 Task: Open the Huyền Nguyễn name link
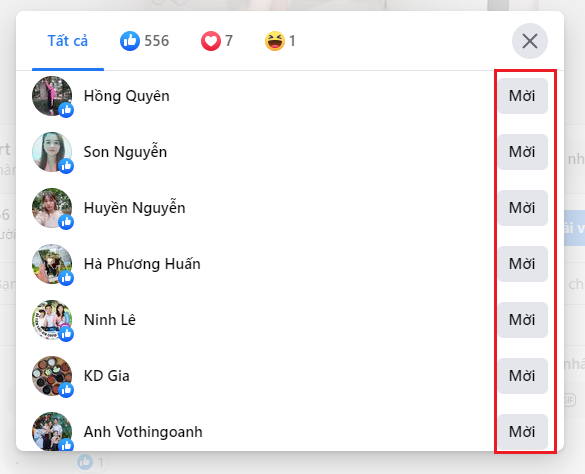point(134,208)
